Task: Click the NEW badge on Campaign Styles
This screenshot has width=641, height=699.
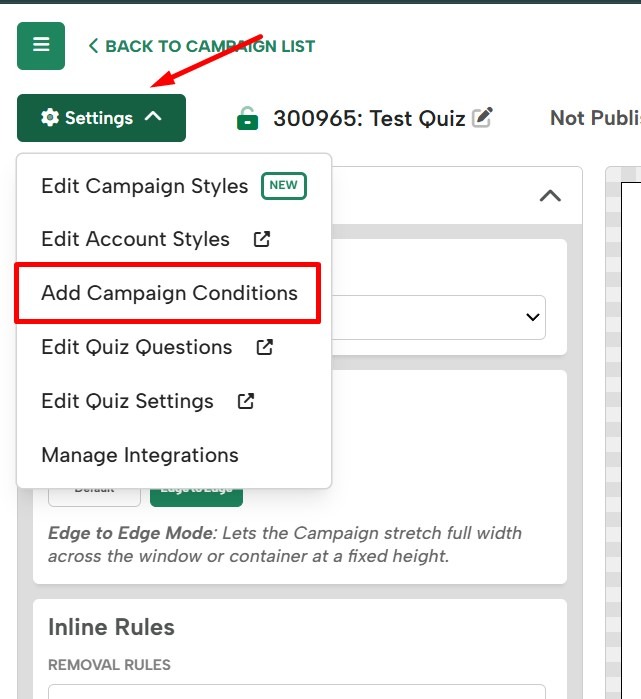Action: (x=284, y=186)
